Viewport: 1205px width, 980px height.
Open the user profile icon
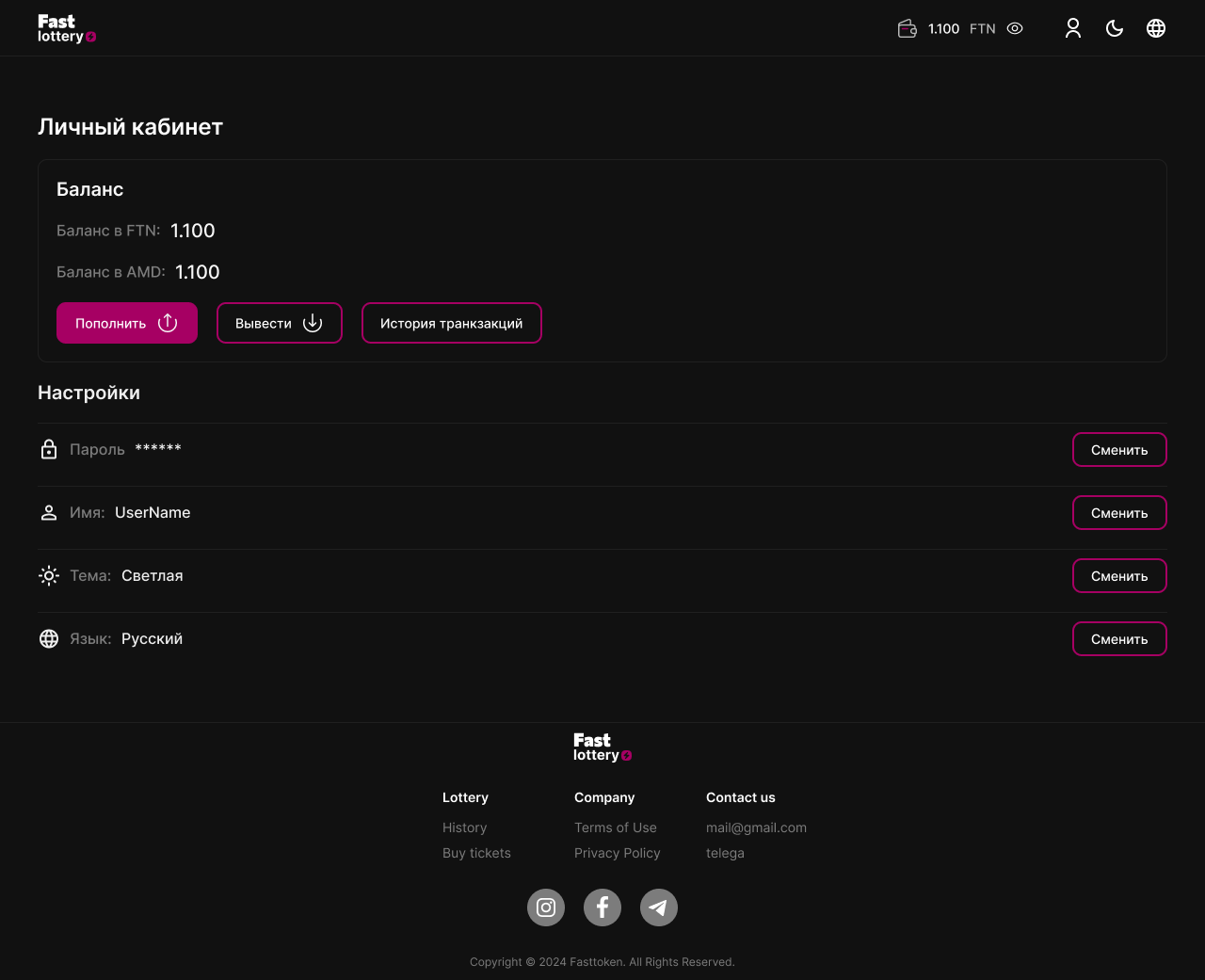[1073, 28]
